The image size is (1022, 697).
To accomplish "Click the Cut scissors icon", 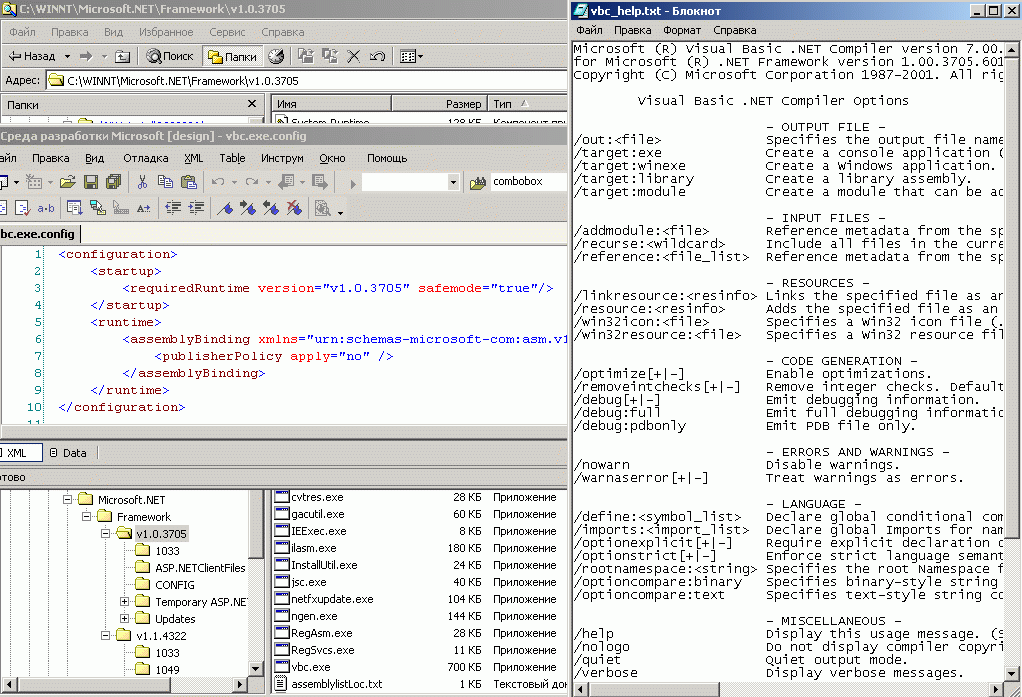I will click(142, 182).
